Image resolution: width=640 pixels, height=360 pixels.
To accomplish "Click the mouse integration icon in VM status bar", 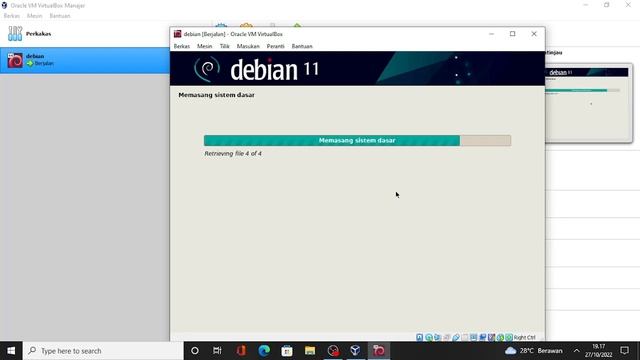I will point(500,337).
